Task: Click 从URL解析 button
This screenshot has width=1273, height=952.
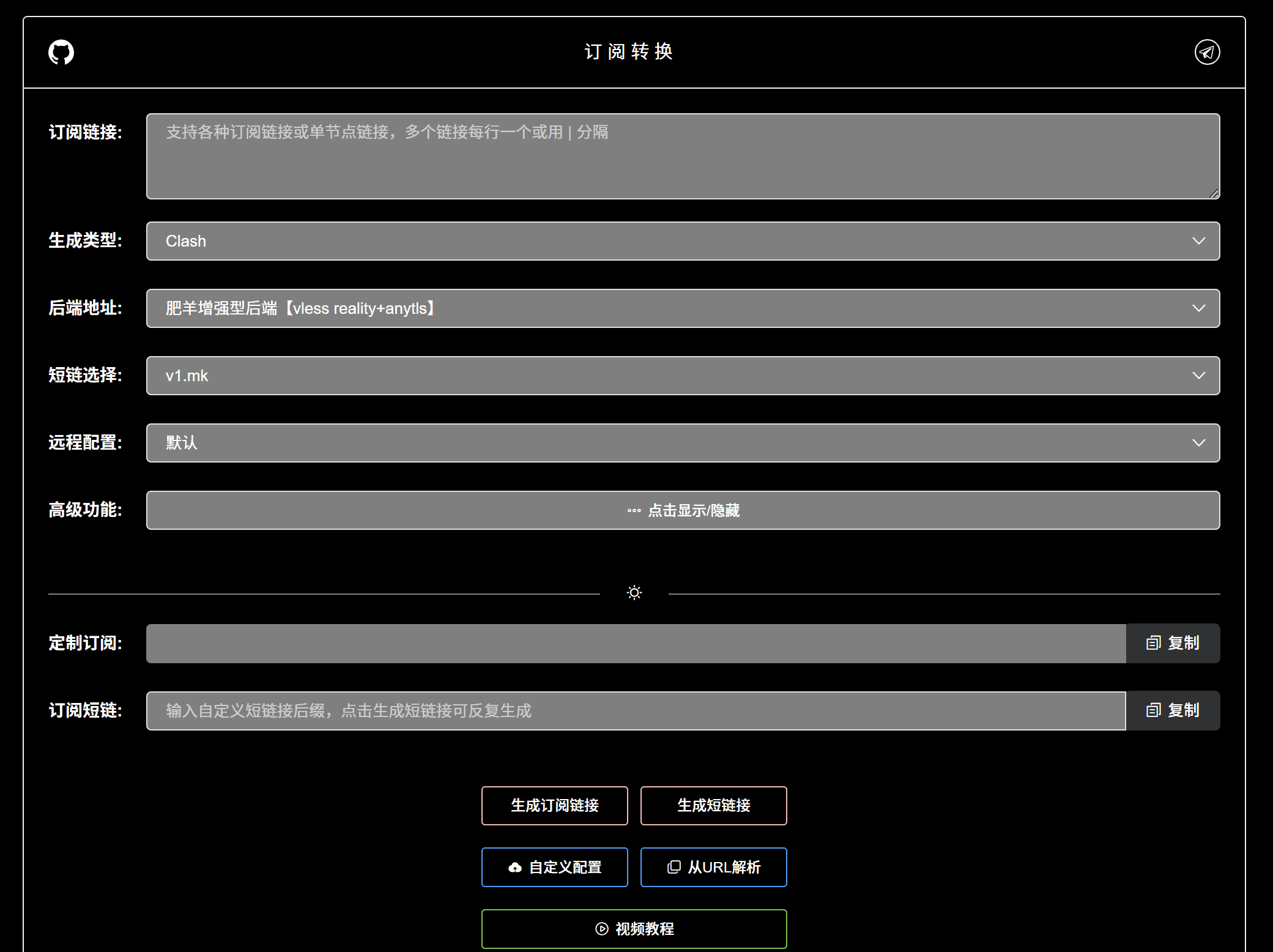Action: click(x=713, y=868)
